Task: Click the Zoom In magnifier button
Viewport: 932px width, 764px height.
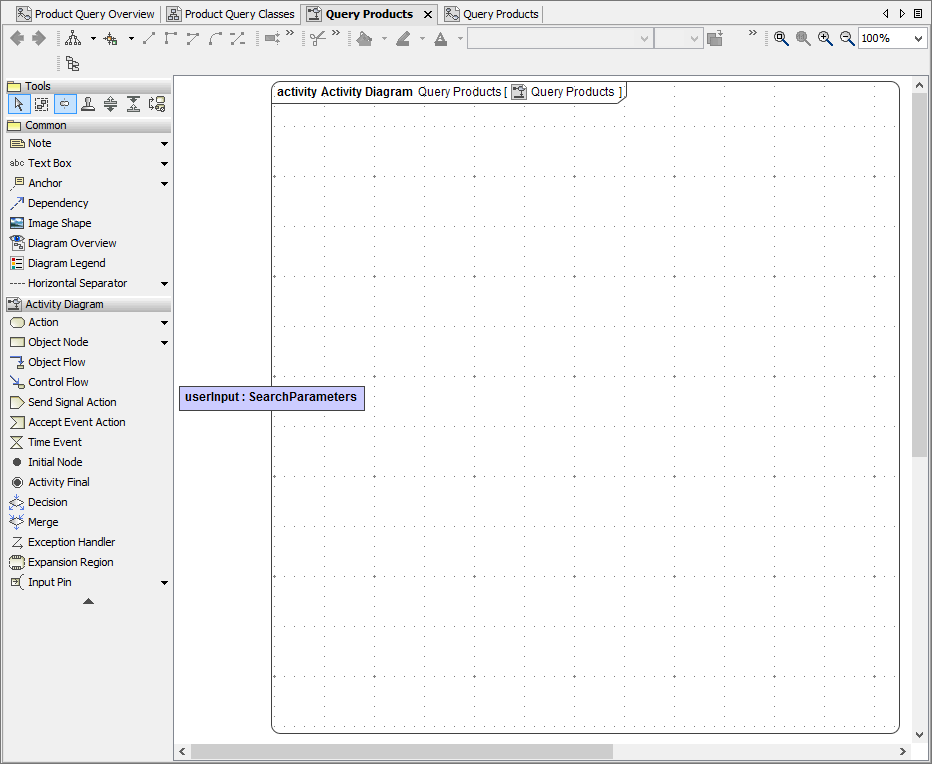Action: click(825, 38)
